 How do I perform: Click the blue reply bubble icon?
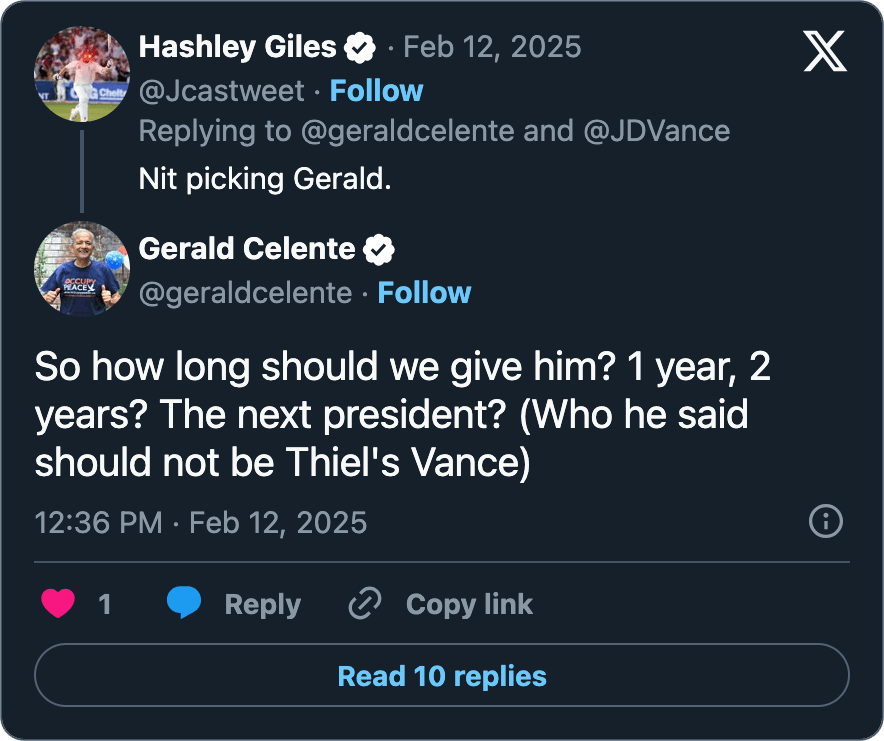(x=184, y=602)
